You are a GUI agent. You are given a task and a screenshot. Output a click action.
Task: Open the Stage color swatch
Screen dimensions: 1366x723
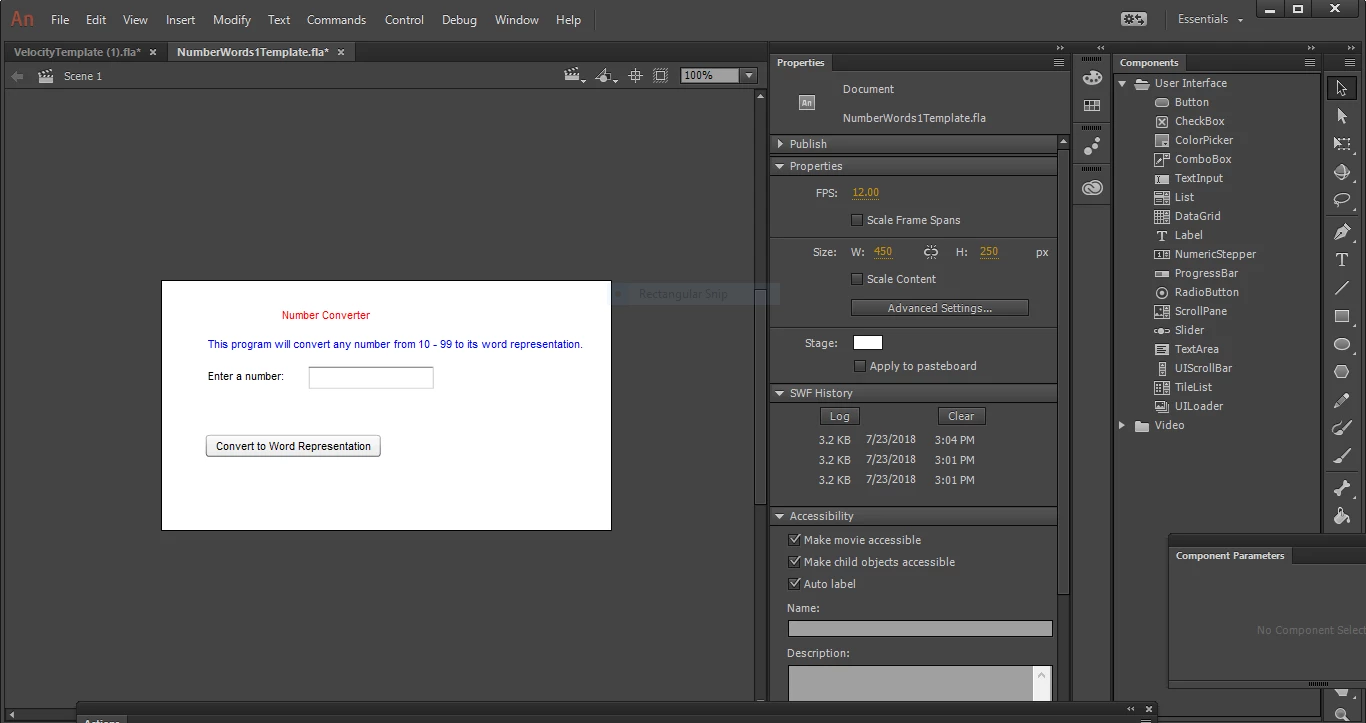[x=868, y=343]
